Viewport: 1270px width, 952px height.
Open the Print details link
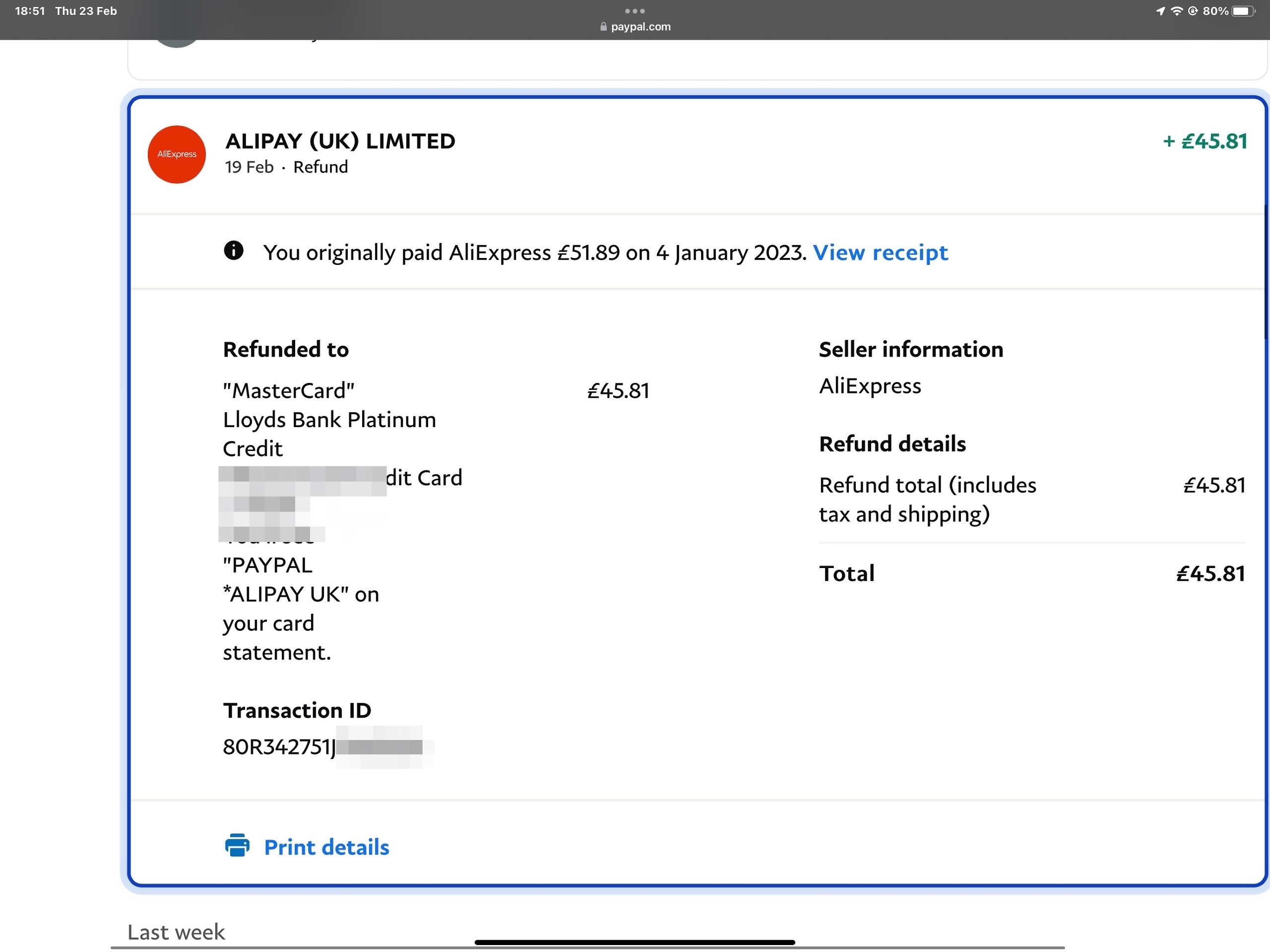326,847
